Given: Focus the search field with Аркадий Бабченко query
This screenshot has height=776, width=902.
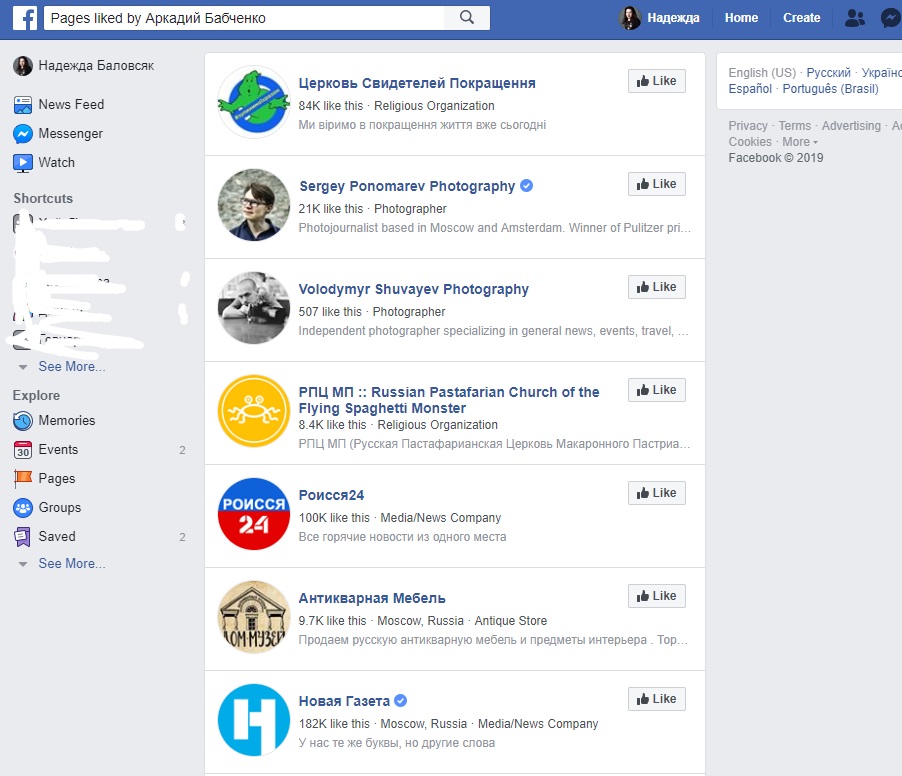Looking at the screenshot, I should (x=244, y=18).
